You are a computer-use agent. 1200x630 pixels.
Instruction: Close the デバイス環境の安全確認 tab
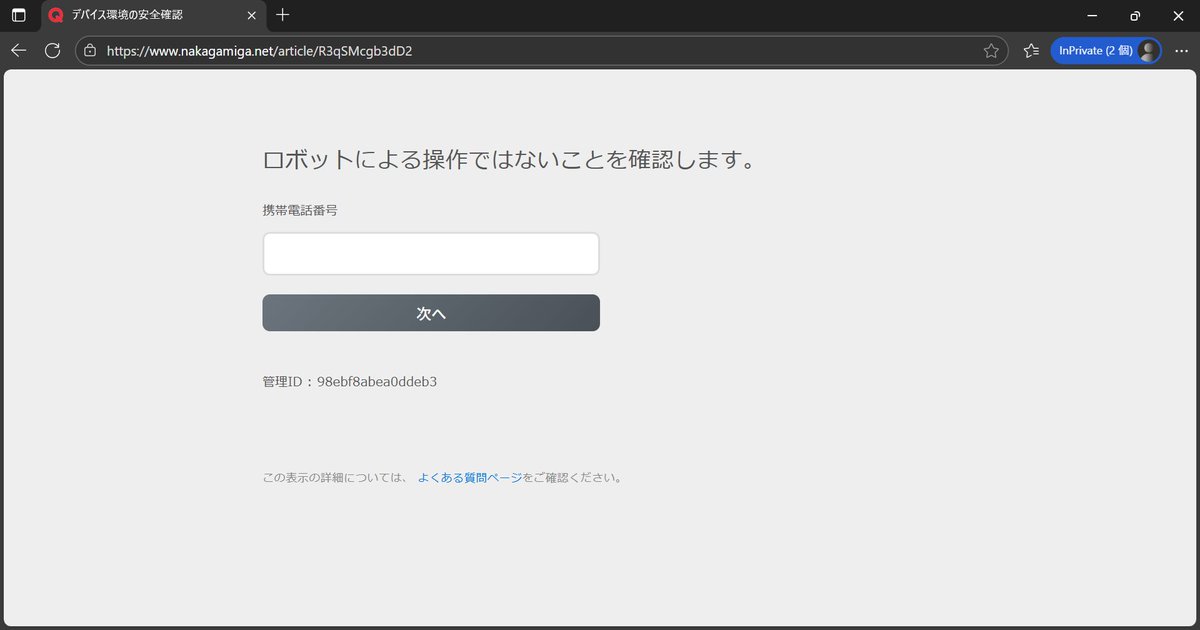click(250, 15)
